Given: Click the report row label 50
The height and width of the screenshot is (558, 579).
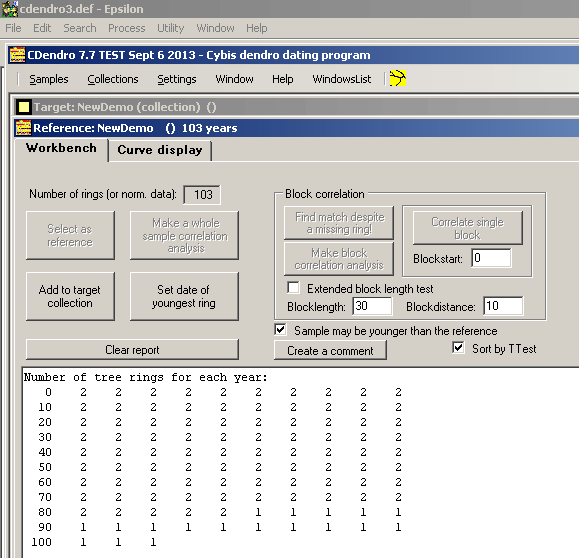Looking at the screenshot, I should tap(45, 467).
